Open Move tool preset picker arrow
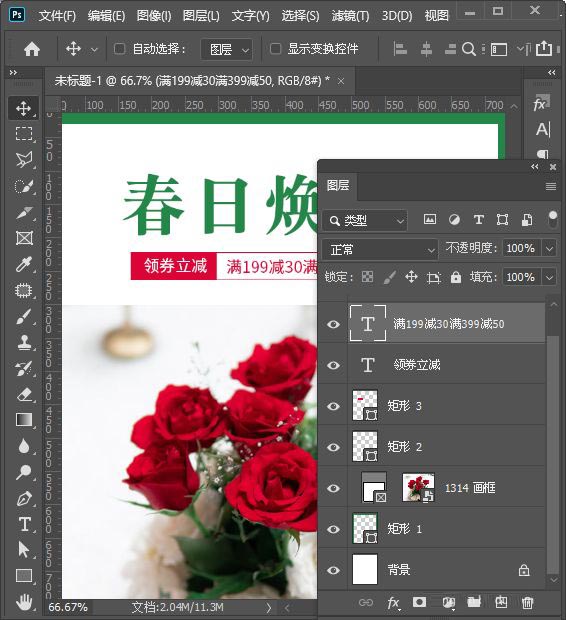566x620 pixels. [94, 50]
